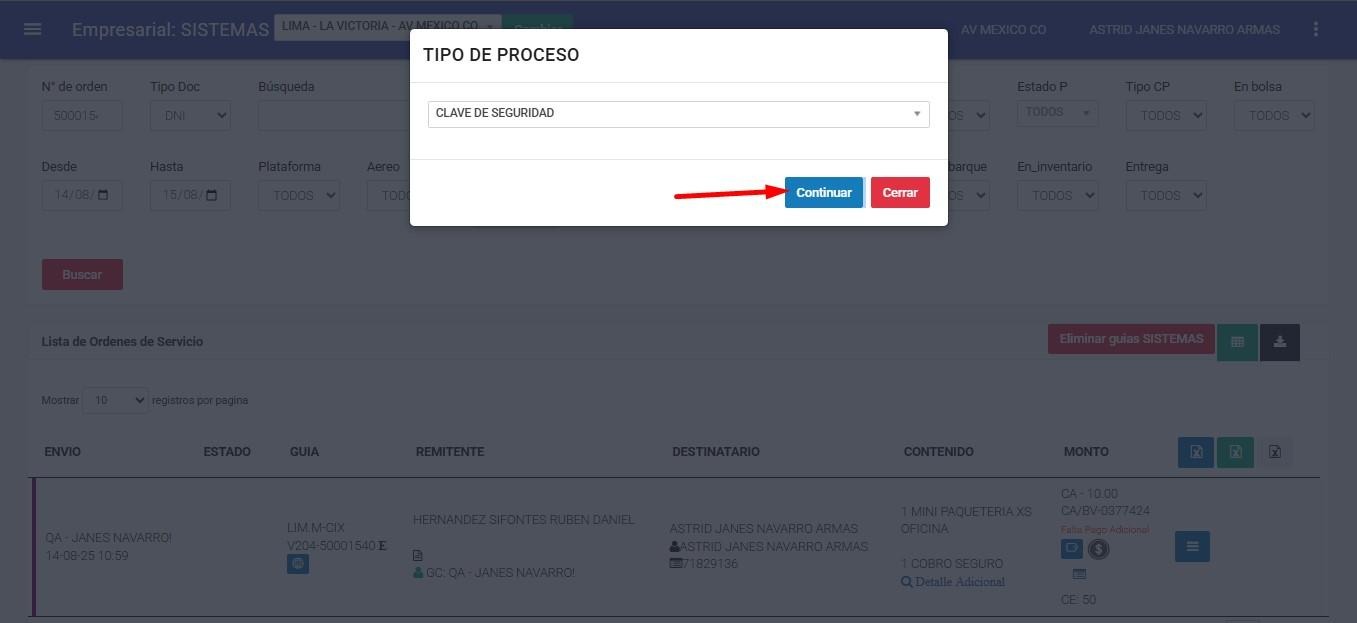The image size is (1357, 623).
Task: Click the Buscar button
Action: (x=82, y=274)
